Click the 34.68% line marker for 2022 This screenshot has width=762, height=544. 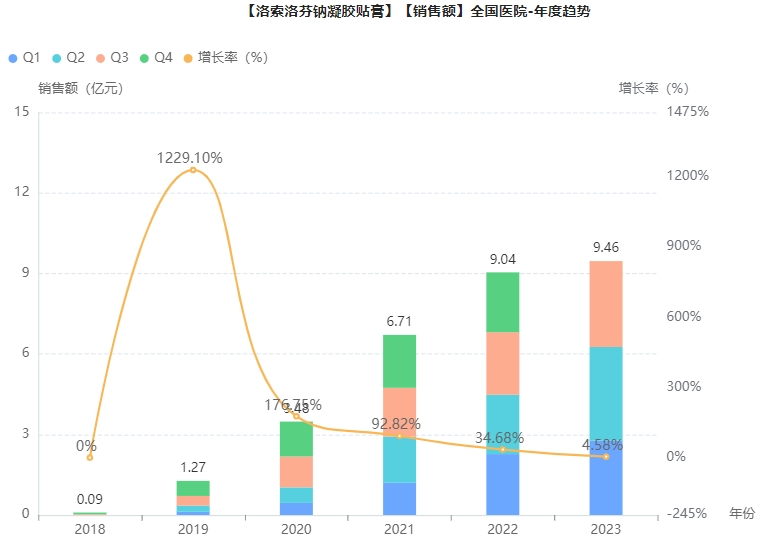pos(502,450)
